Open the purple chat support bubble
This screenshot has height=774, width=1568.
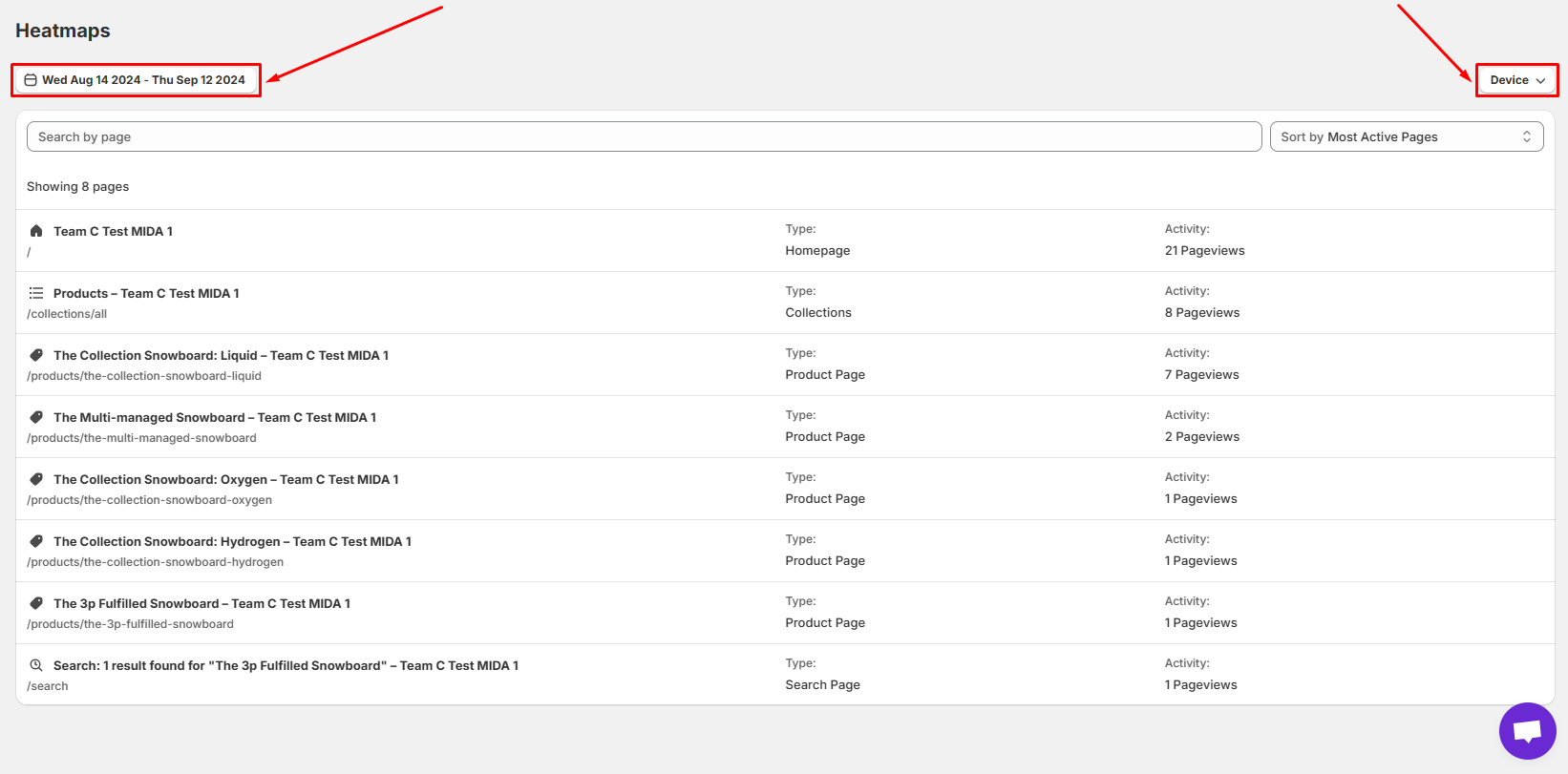click(1527, 731)
